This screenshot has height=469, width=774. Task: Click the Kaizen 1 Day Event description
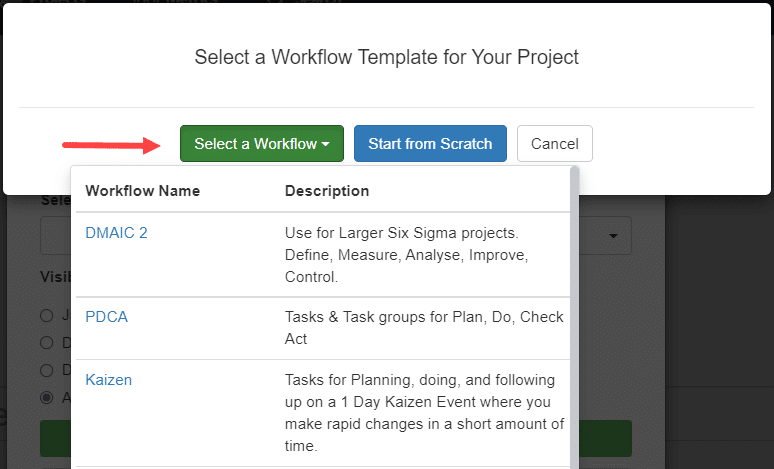click(424, 414)
